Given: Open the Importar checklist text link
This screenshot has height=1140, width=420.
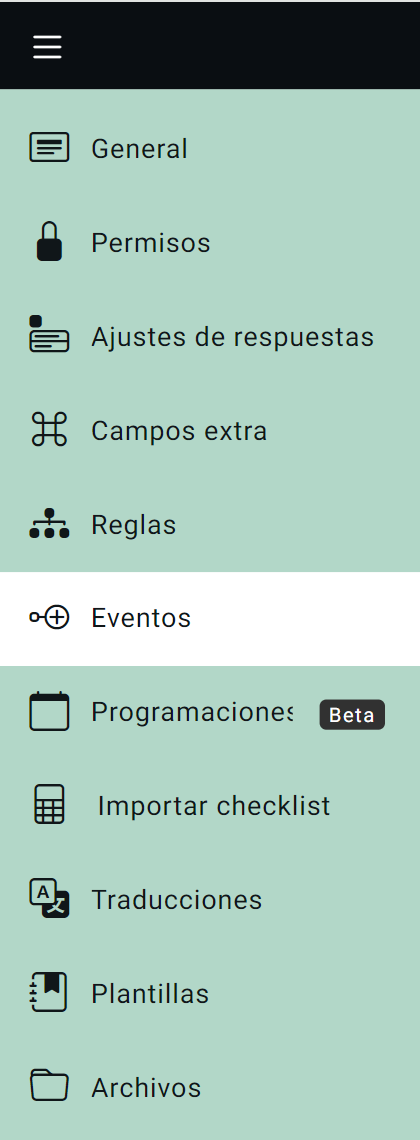Looking at the screenshot, I should [x=214, y=806].
